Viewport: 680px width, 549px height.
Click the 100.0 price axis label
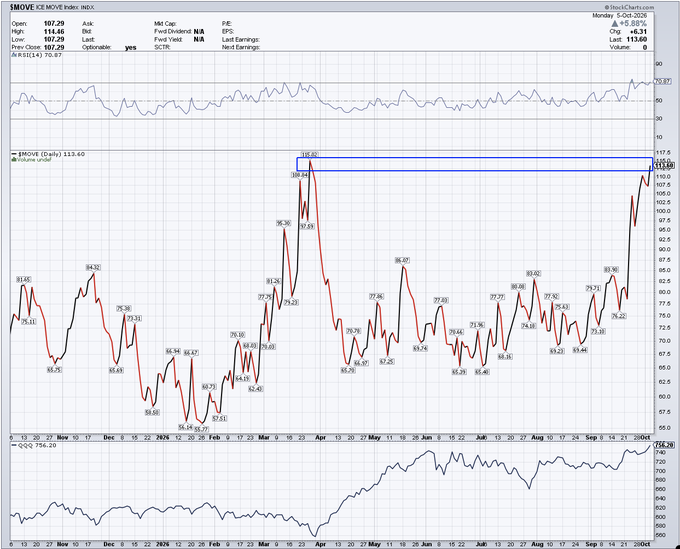[x=663, y=211]
